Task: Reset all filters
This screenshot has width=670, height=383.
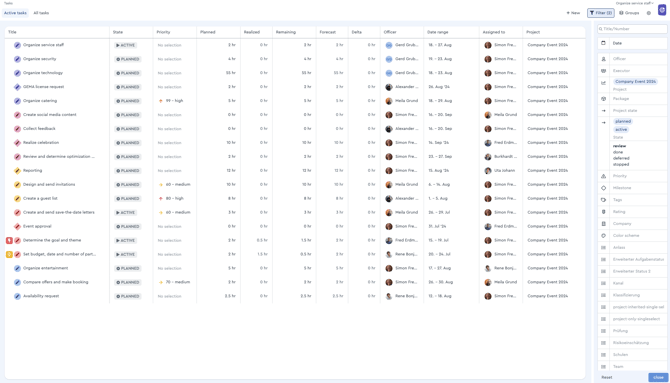Action: [607, 377]
